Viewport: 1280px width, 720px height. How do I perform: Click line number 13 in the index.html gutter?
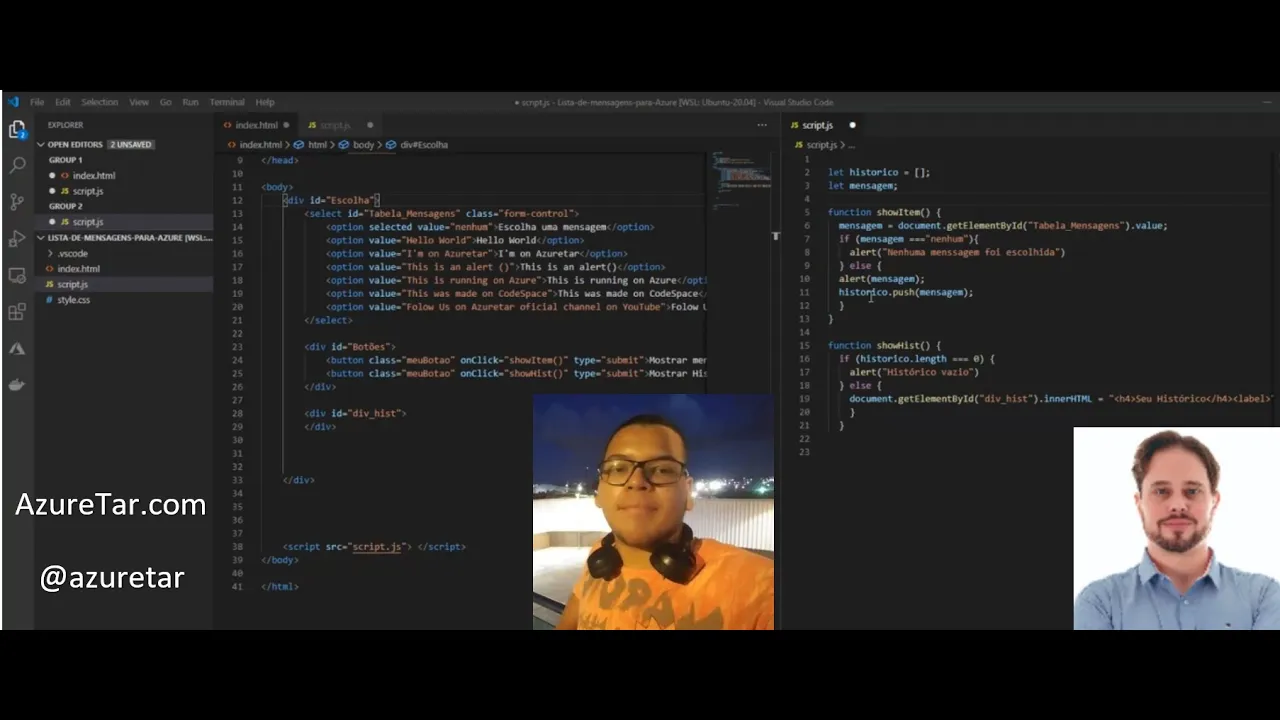[x=237, y=213]
